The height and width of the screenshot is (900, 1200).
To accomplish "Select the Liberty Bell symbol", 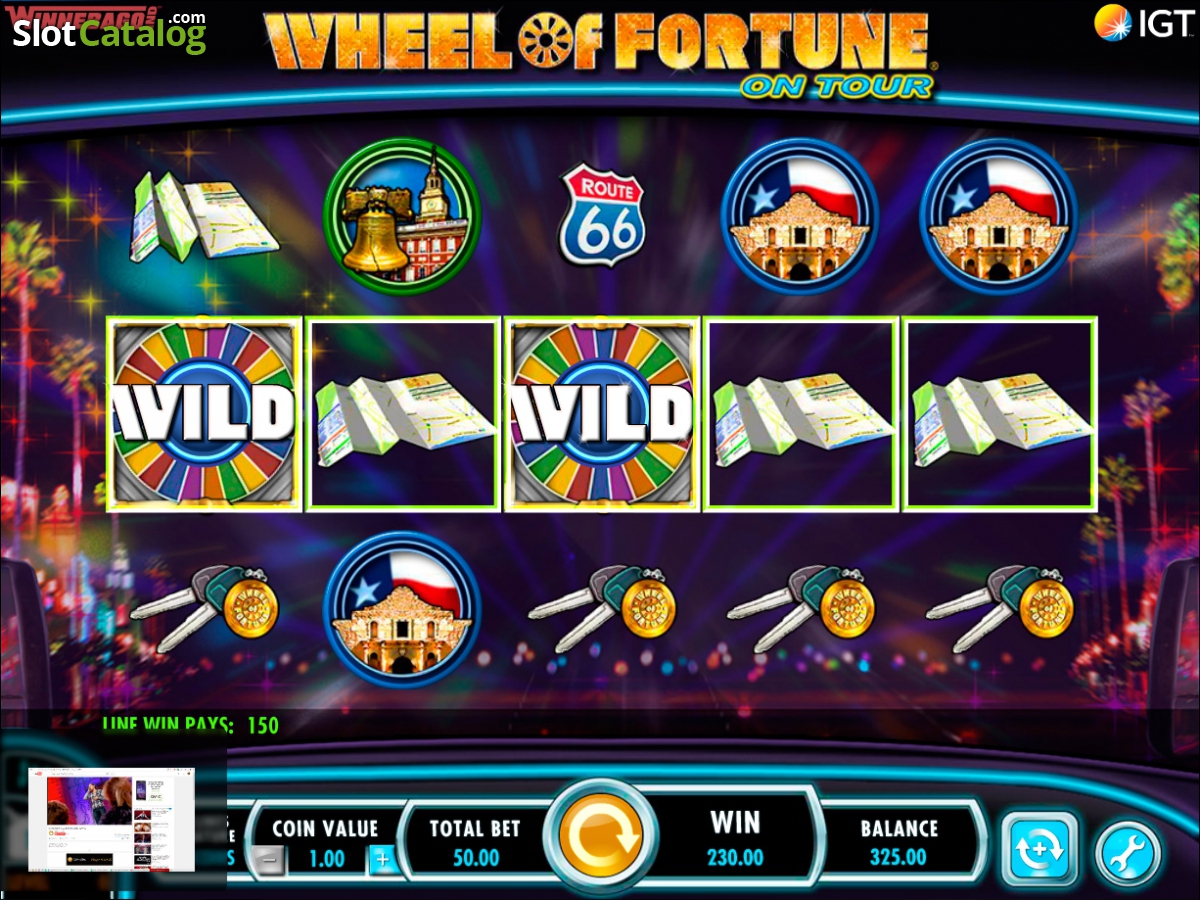I will (402, 216).
